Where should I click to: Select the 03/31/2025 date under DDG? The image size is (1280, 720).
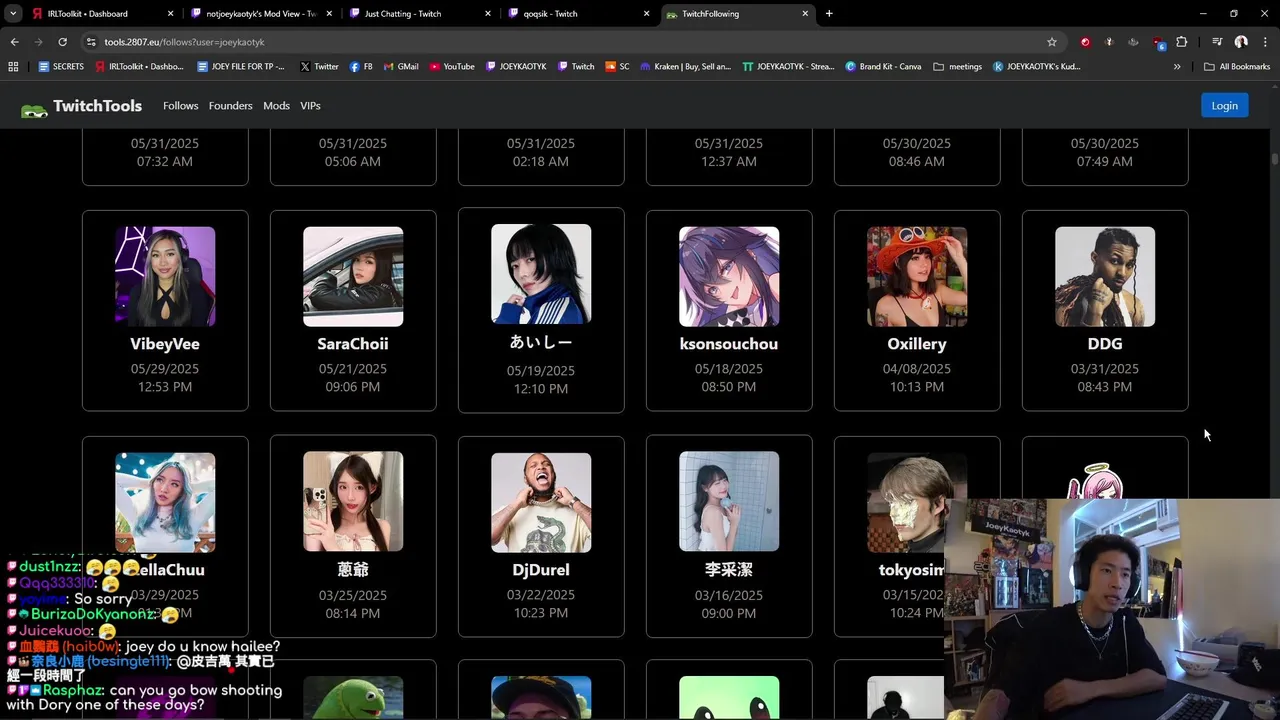[1105, 369]
